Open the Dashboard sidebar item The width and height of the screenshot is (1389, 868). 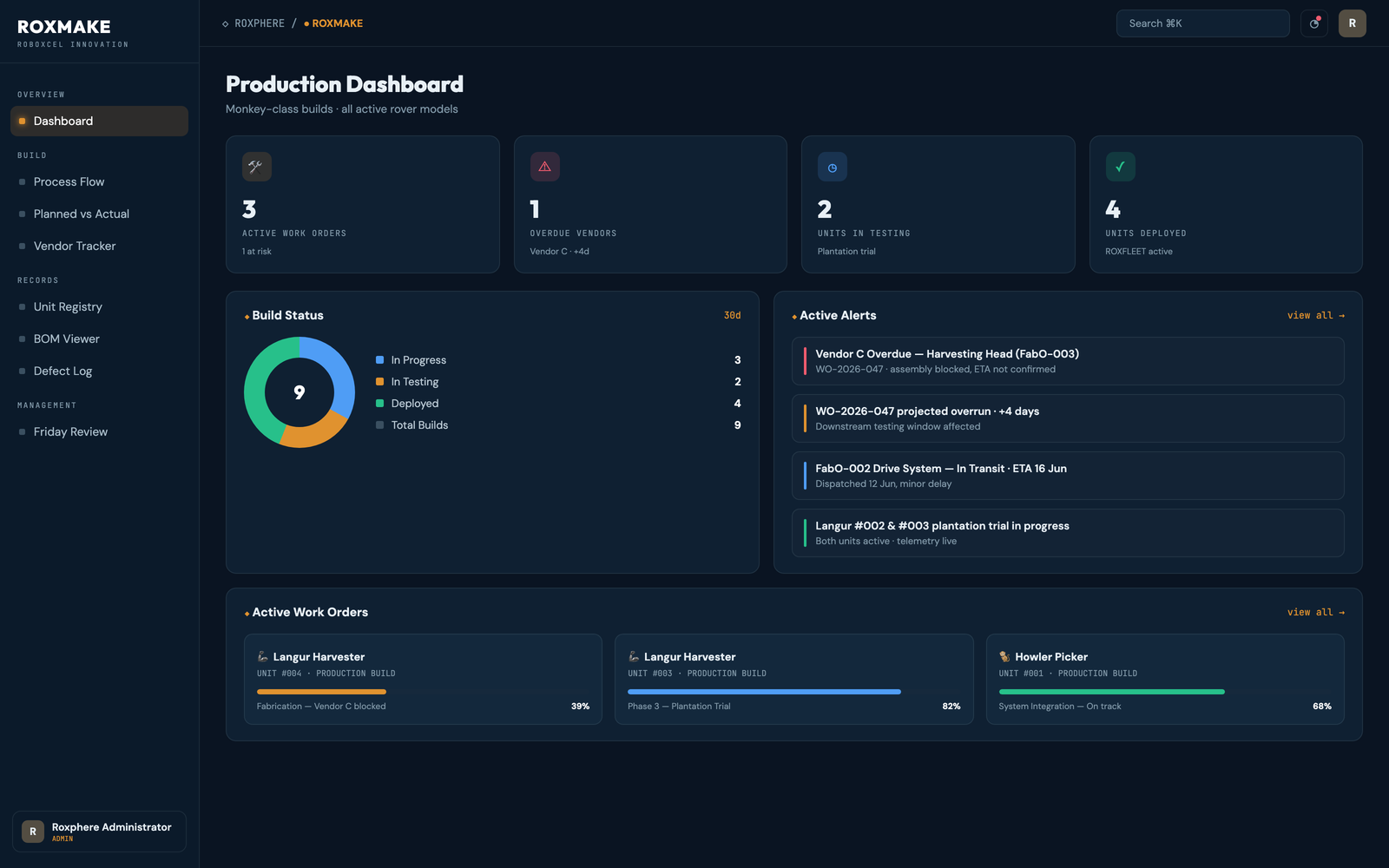99,121
